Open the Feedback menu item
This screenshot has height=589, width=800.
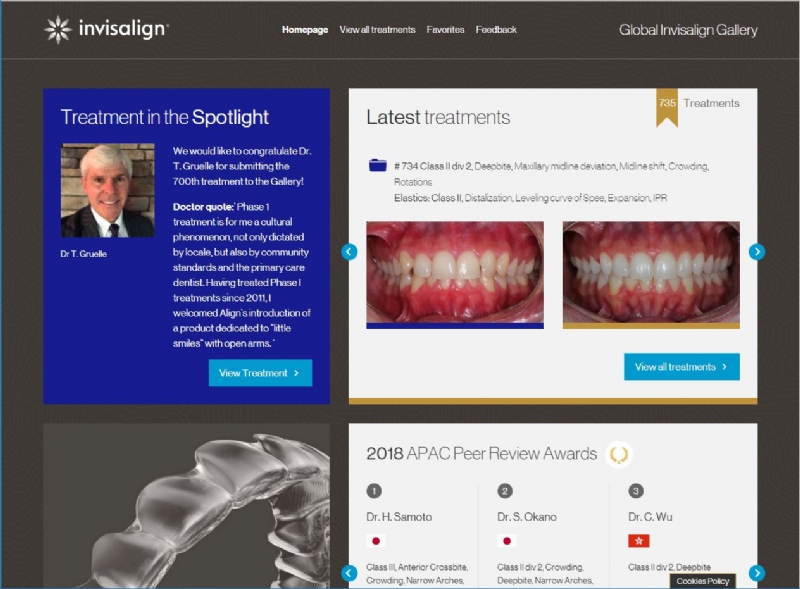[x=496, y=30]
